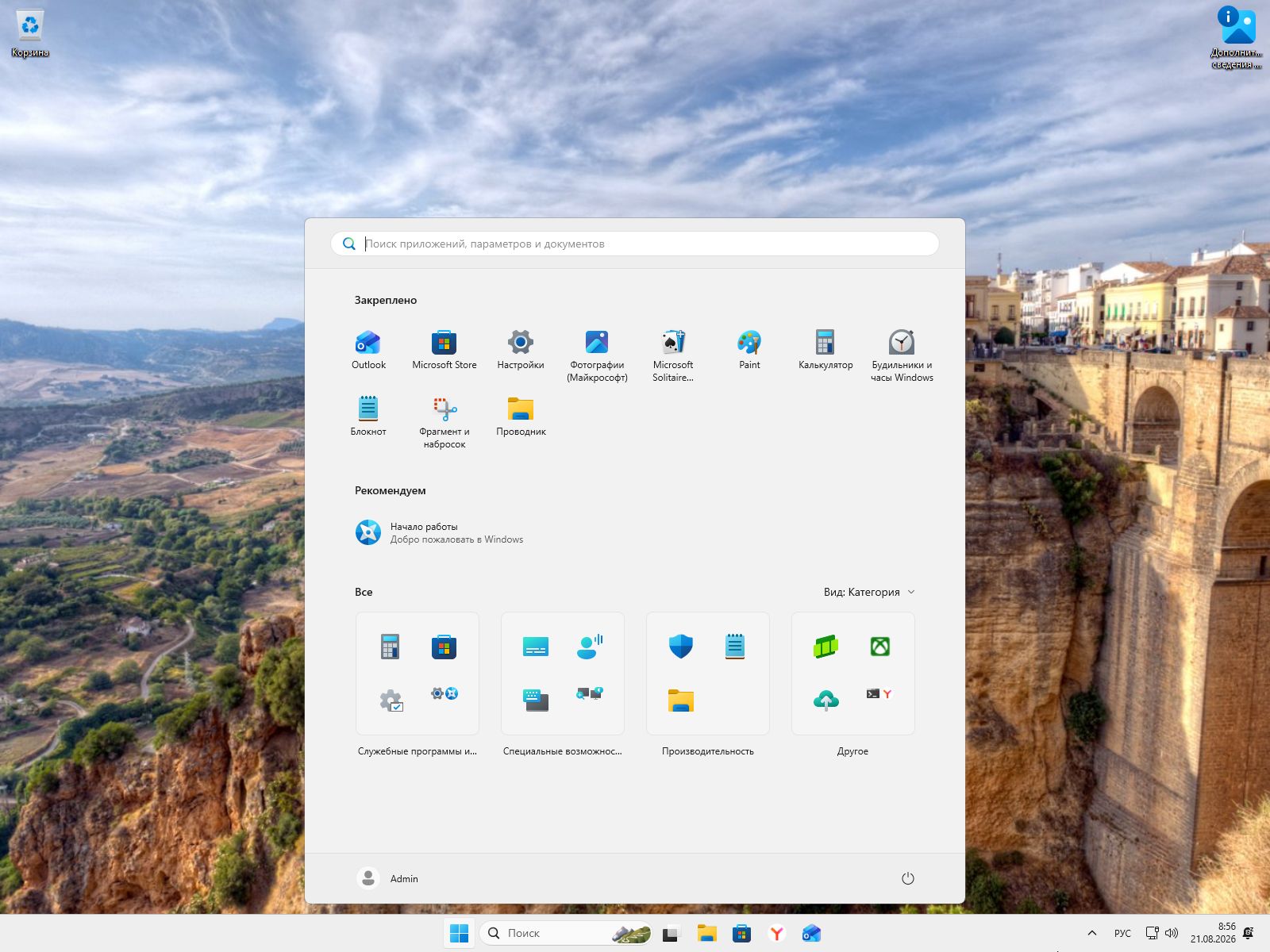Click the taskbar Поиск box
The height and width of the screenshot is (952, 1270).
tap(566, 933)
